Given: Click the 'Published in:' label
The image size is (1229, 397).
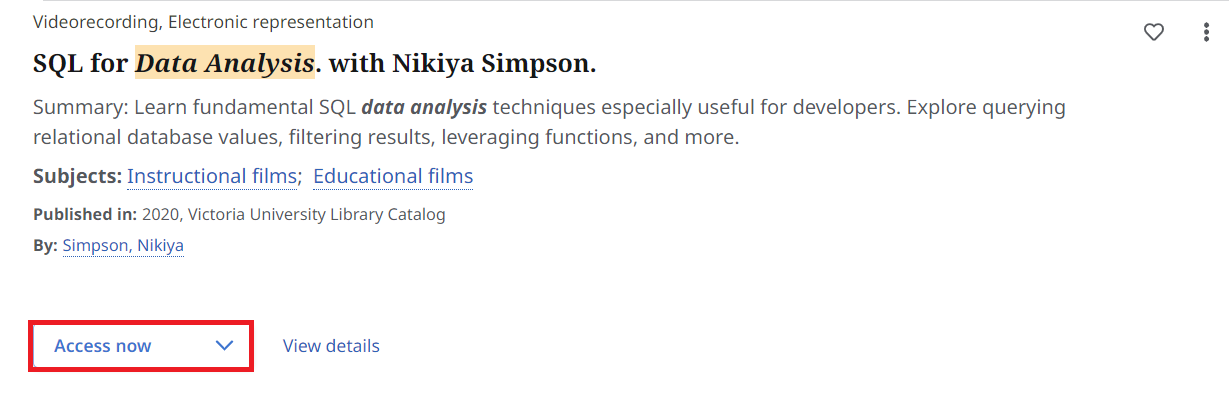Looking at the screenshot, I should 85,214.
